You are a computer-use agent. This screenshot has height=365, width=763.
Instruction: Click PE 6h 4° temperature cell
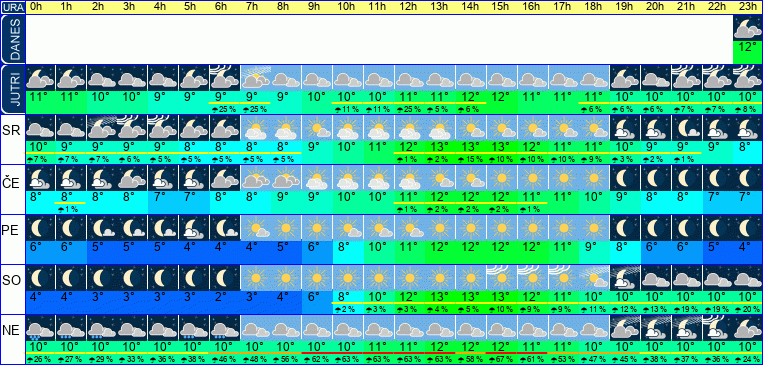click(x=224, y=247)
